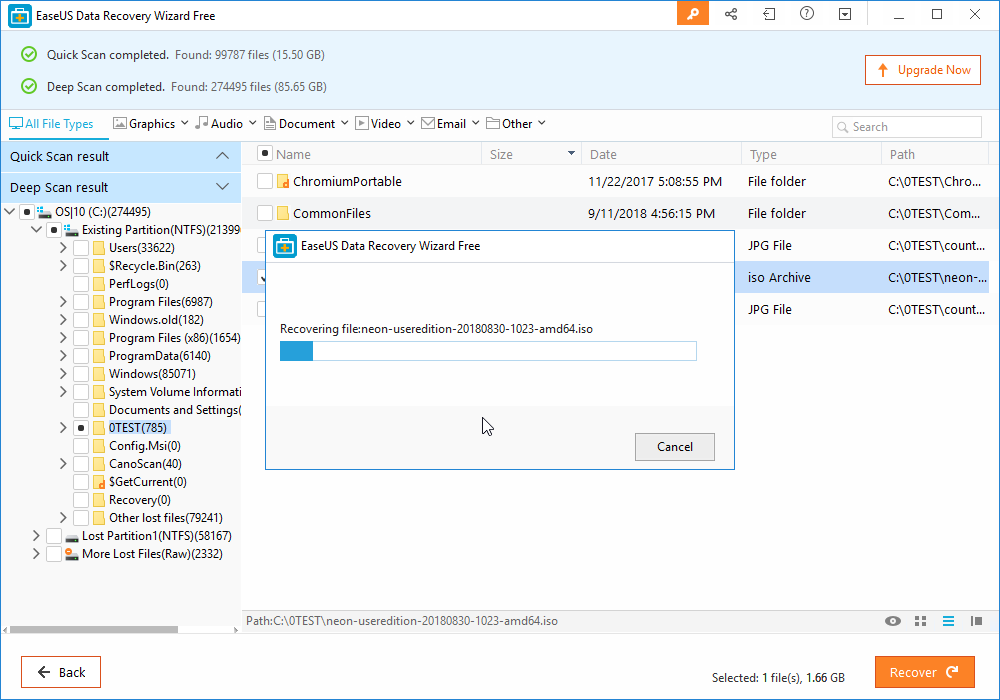The image size is (1000, 700).
Task: Click the OS|10 (C:) drive icon
Action: pos(44,212)
